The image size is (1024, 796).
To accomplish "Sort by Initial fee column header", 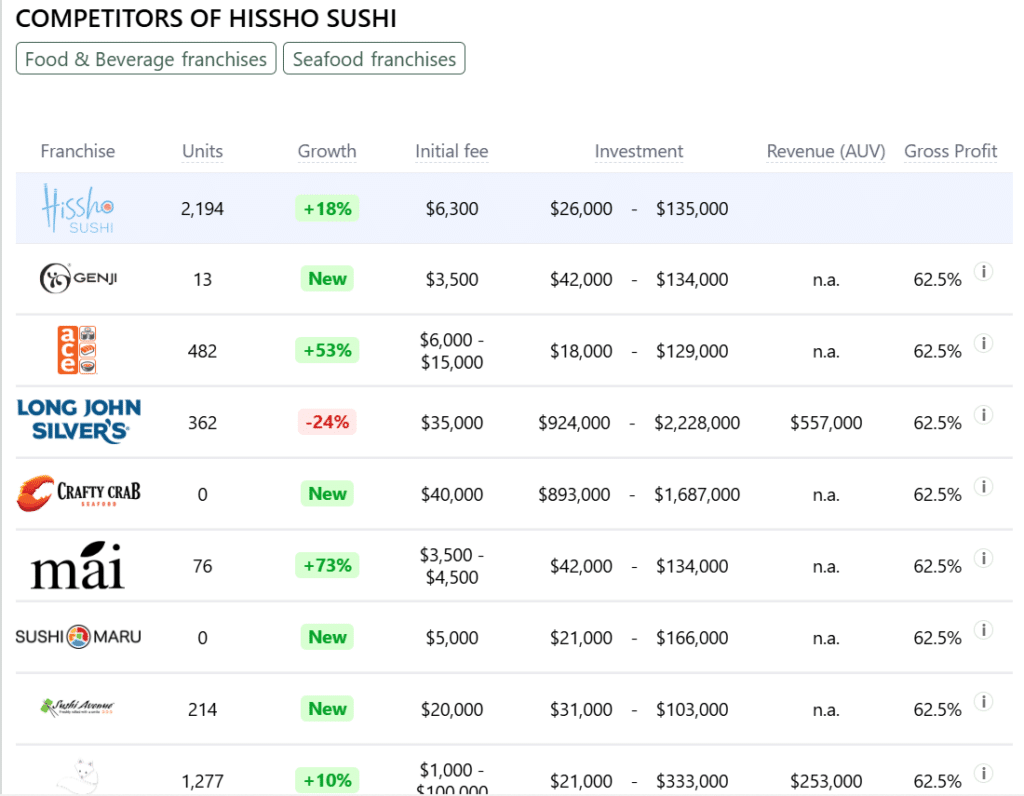I will coord(452,151).
